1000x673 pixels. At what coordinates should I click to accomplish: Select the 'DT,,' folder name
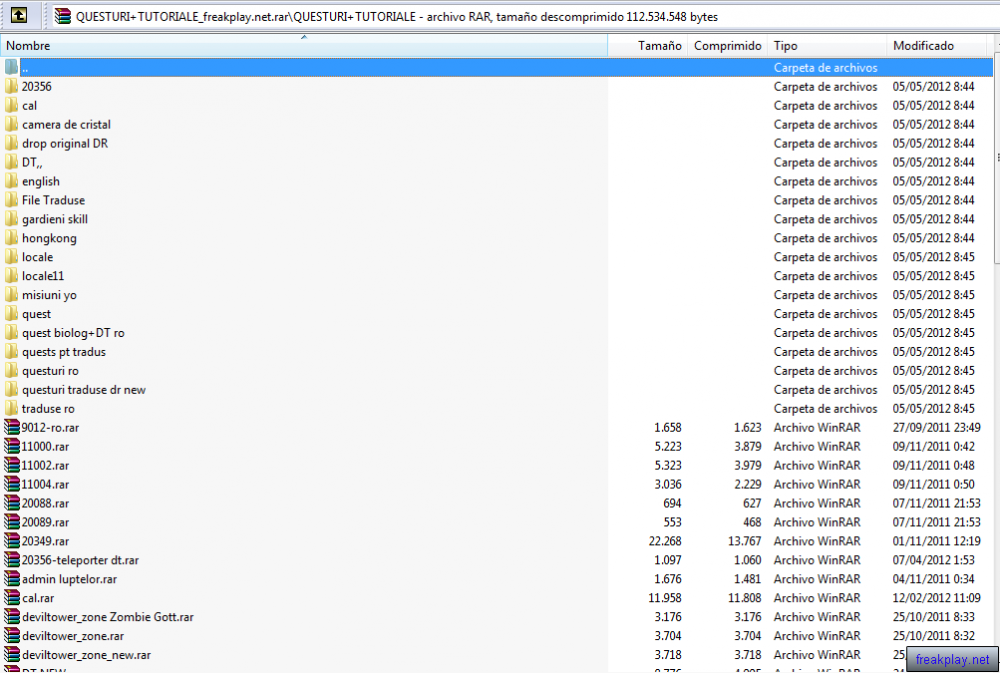point(32,163)
